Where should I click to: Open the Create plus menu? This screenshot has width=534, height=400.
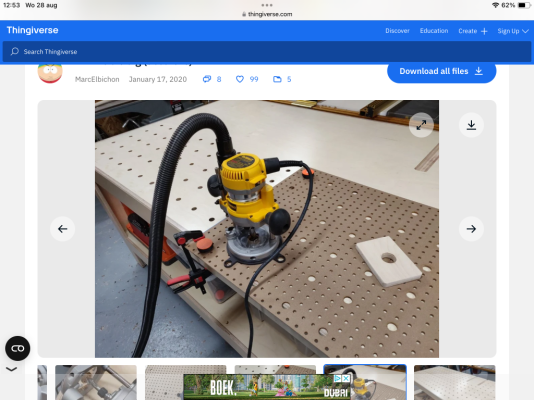[473, 31]
